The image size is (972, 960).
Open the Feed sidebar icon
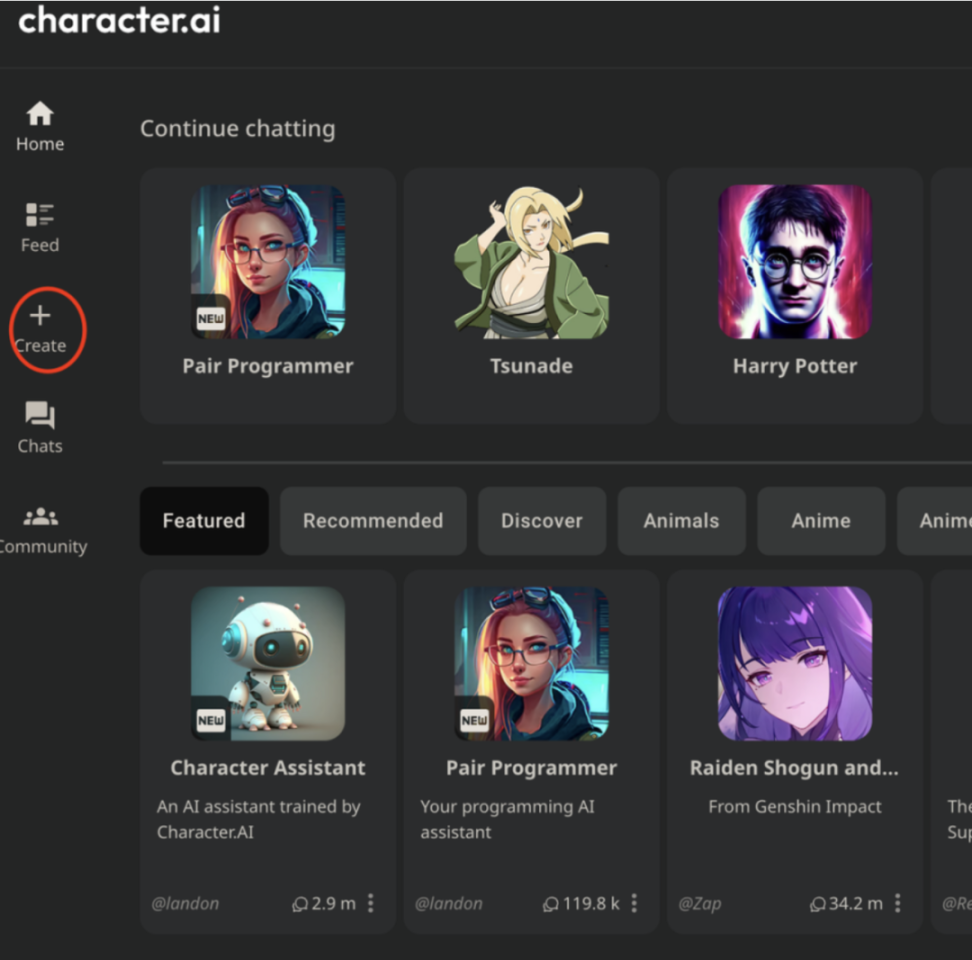coord(40,215)
